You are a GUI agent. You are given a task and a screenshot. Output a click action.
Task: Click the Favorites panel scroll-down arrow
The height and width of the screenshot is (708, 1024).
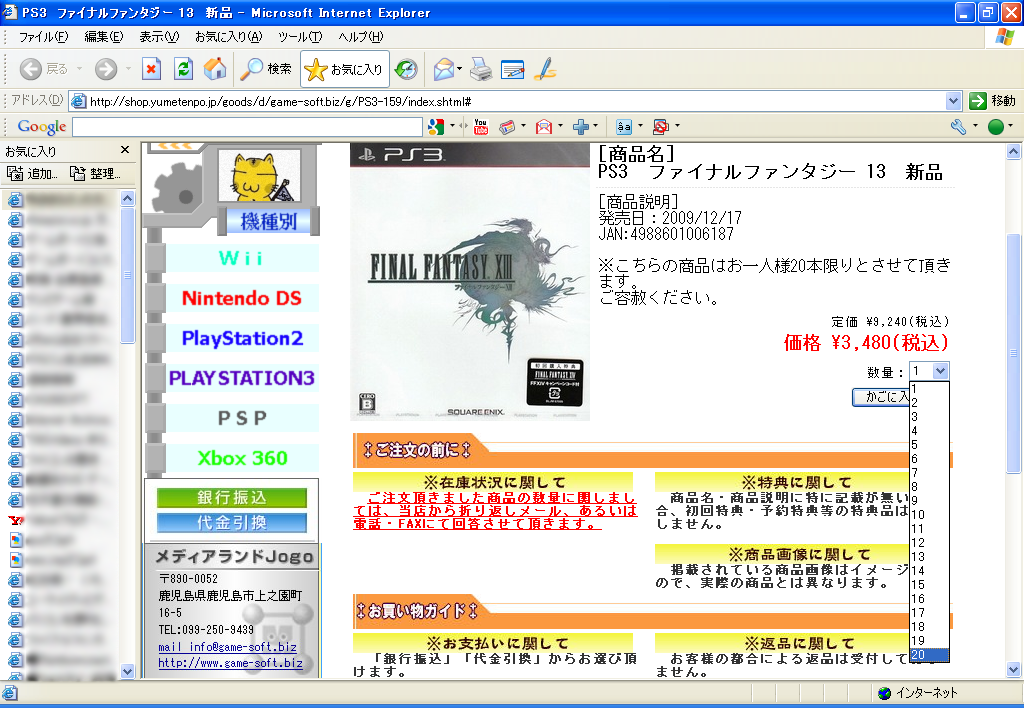coord(127,671)
